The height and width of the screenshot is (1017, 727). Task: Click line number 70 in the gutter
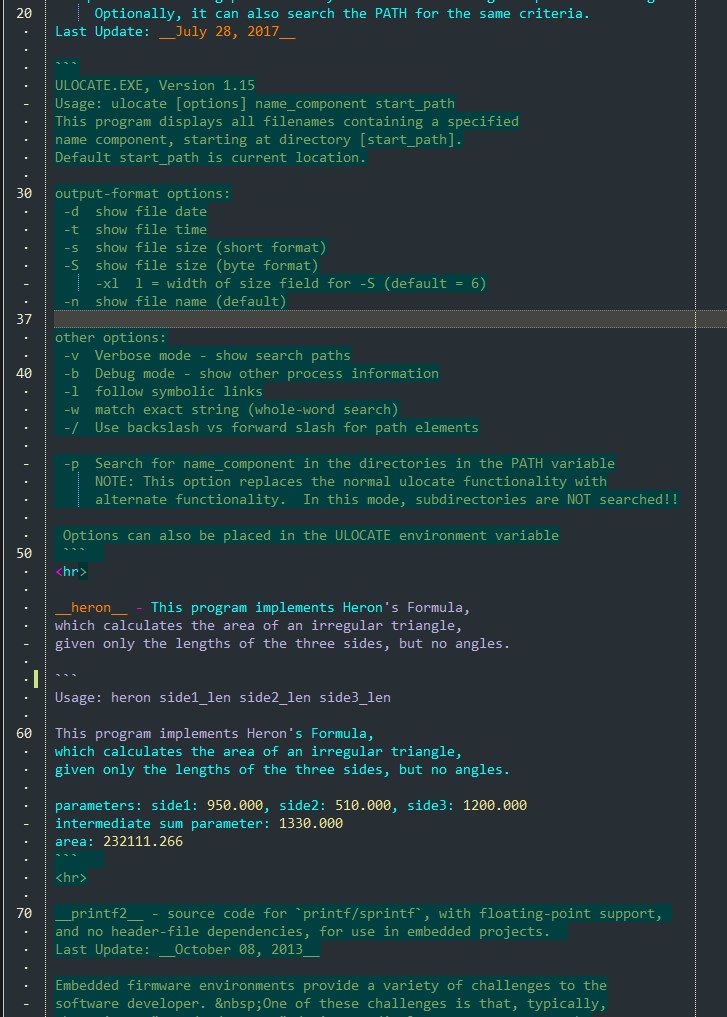[x=24, y=914]
